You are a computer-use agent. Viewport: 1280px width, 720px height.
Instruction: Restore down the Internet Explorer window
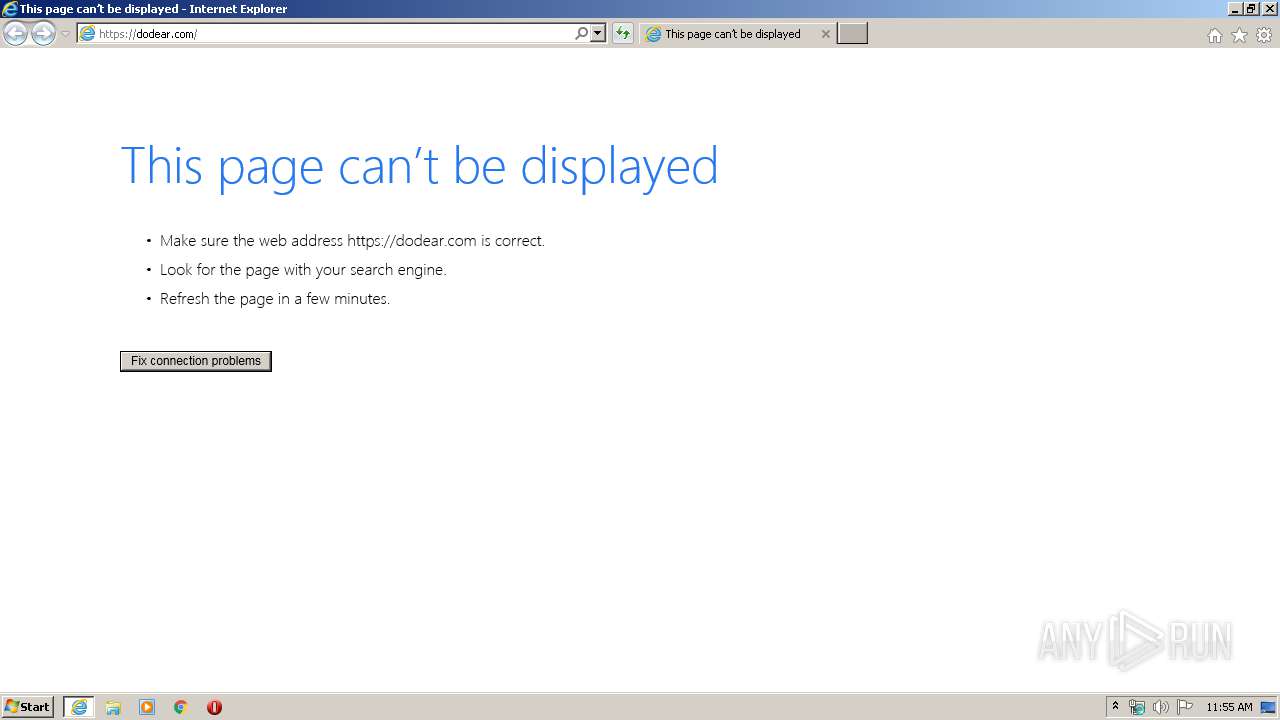(x=1251, y=9)
